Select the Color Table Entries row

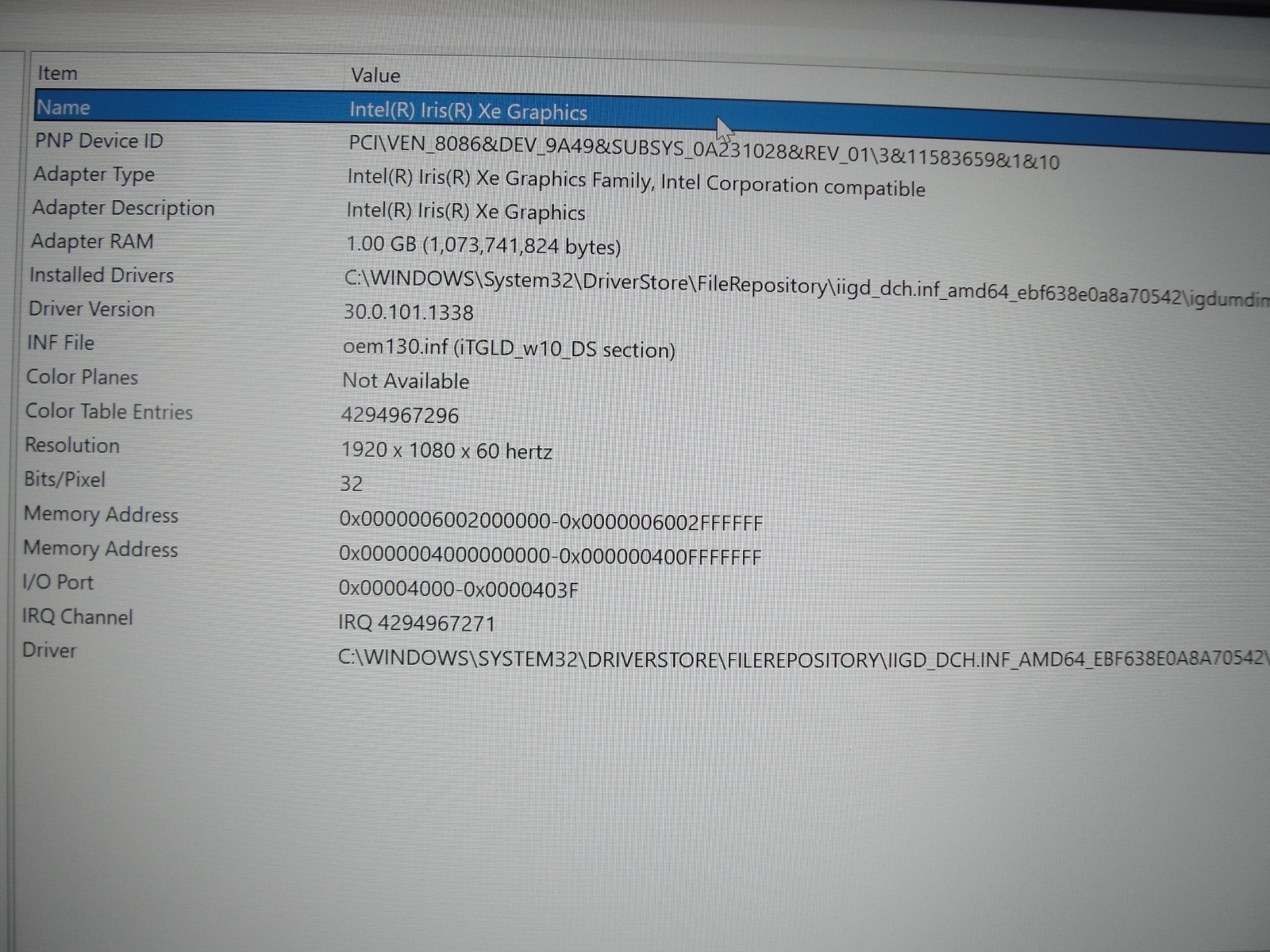click(109, 411)
